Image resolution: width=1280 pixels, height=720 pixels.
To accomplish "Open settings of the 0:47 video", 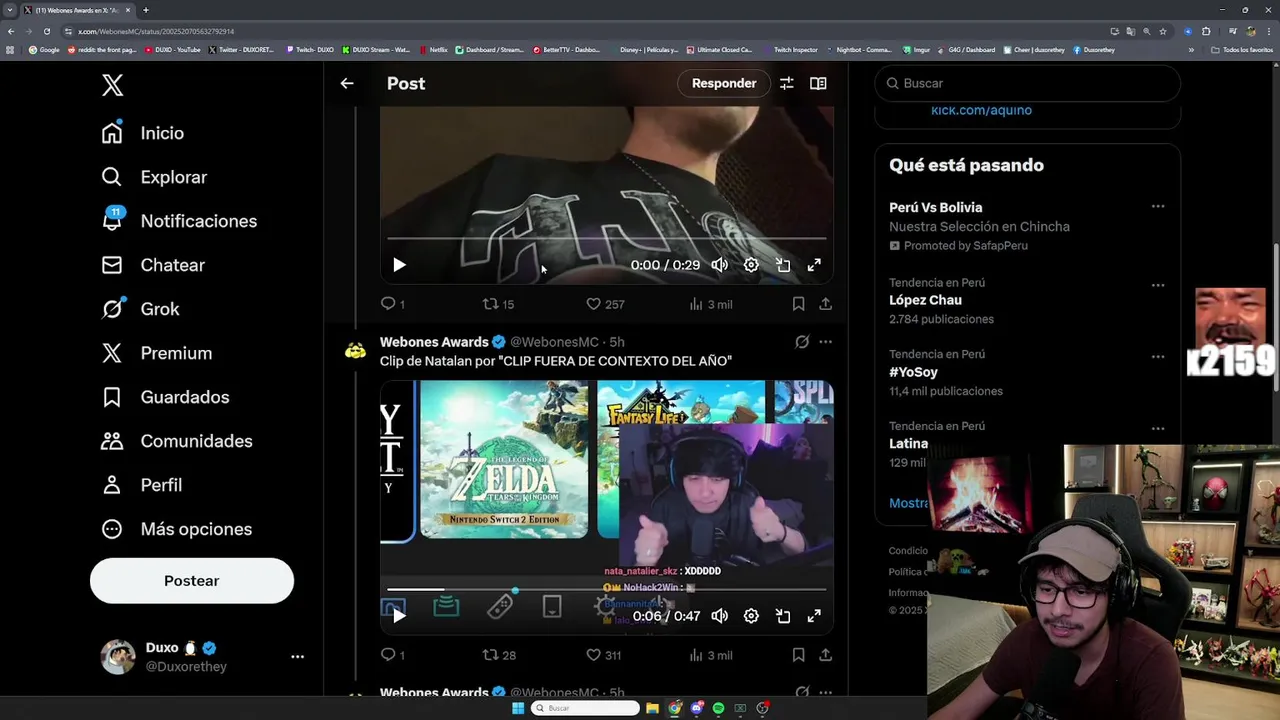I will (x=751, y=616).
